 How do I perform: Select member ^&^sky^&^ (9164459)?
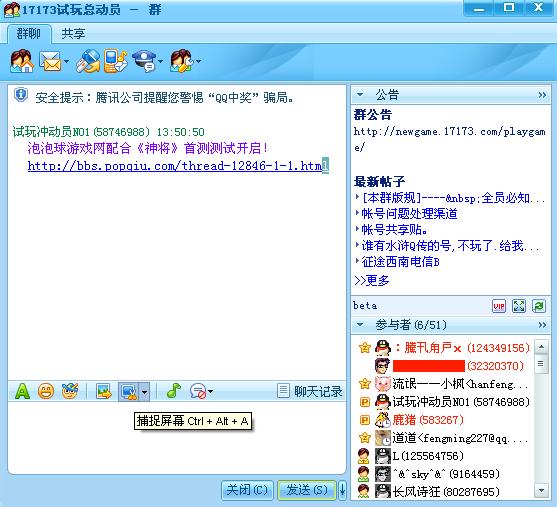pyautogui.click(x=444, y=474)
